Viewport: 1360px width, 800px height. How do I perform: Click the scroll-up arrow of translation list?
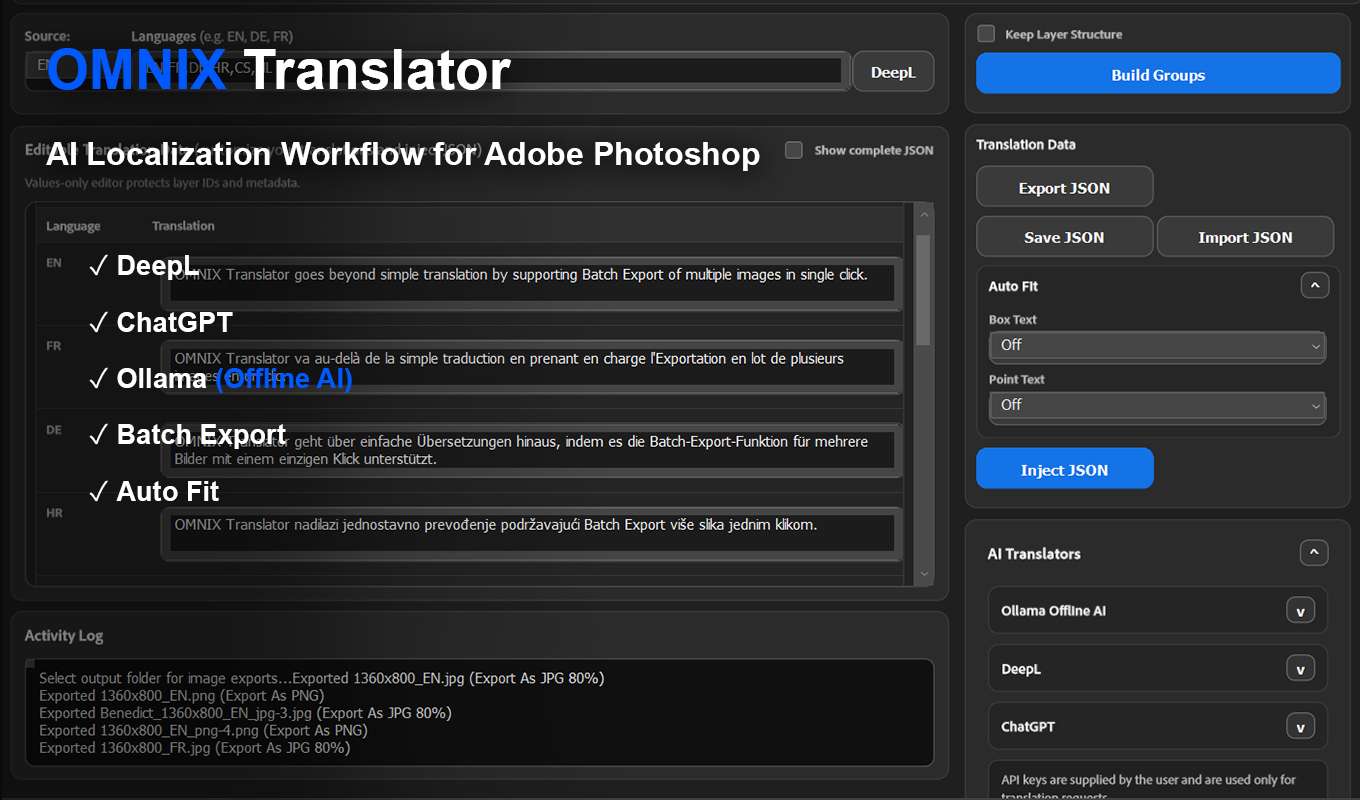point(923,215)
